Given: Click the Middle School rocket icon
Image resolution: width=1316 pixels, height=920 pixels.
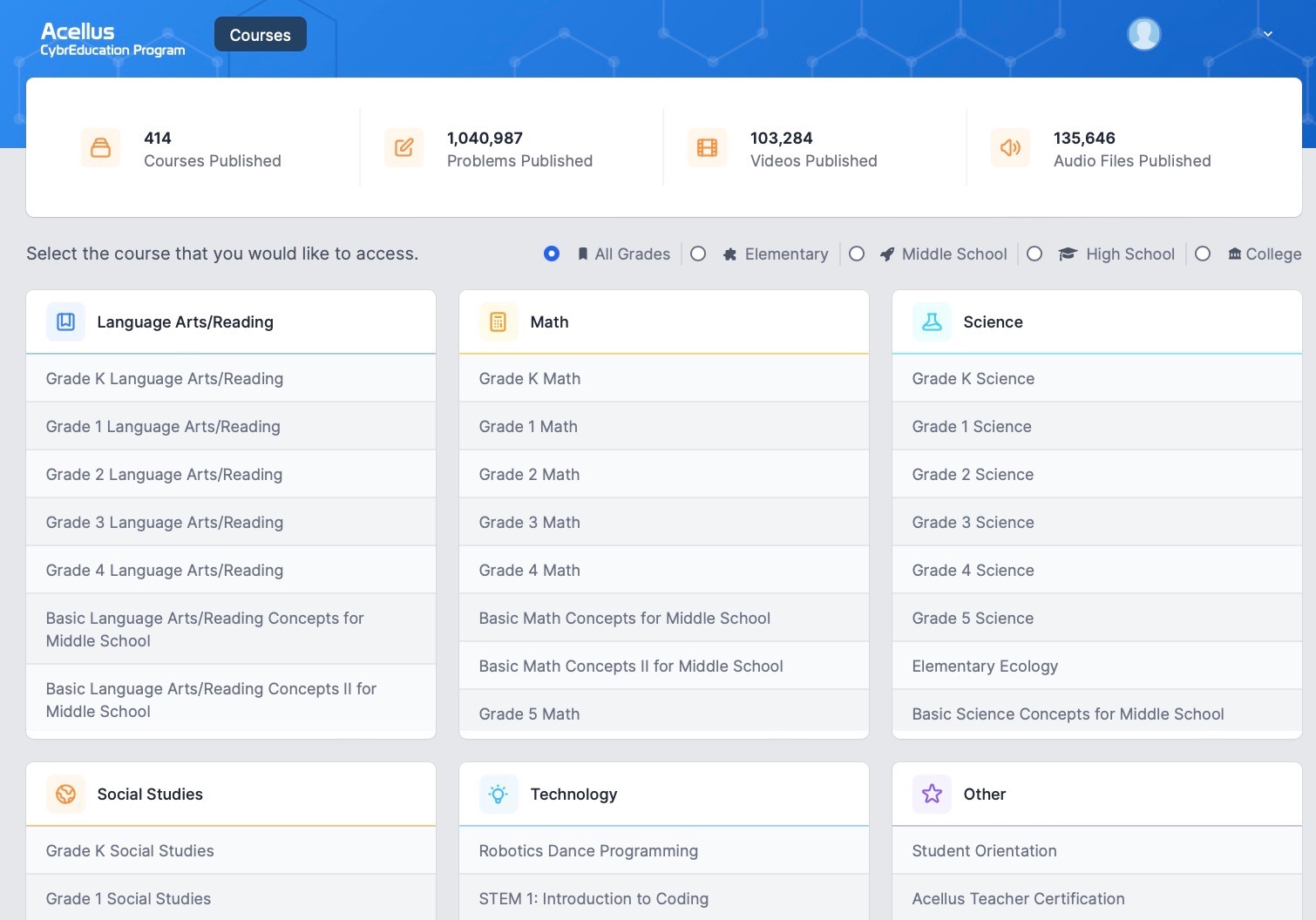Looking at the screenshot, I should tap(887, 254).
